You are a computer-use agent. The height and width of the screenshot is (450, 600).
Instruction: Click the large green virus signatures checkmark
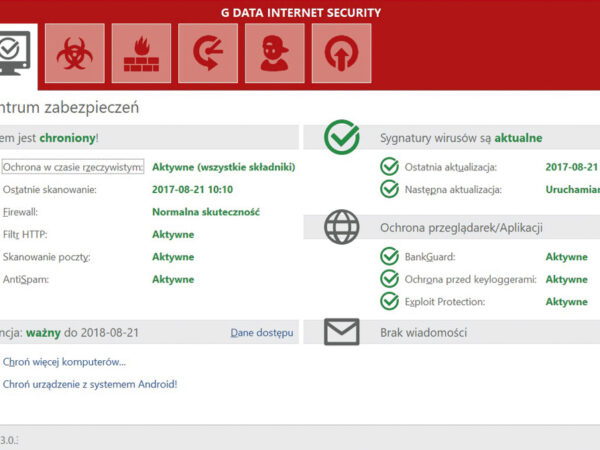(x=342, y=137)
